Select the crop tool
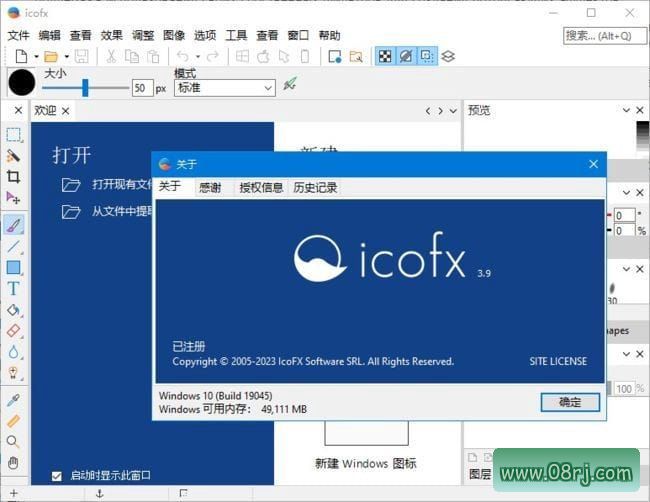 13,177
